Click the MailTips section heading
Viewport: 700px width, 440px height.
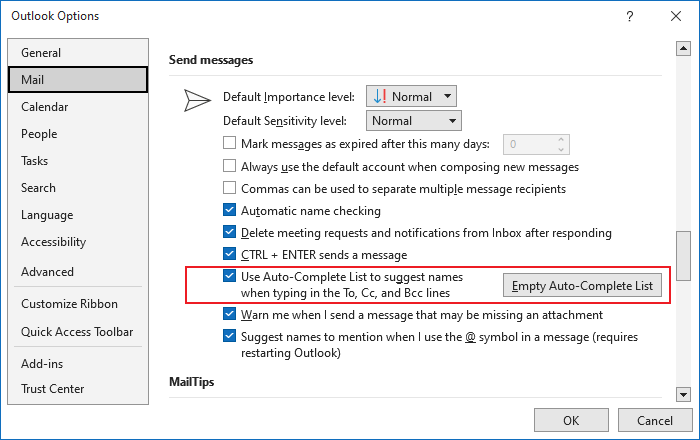(x=192, y=382)
